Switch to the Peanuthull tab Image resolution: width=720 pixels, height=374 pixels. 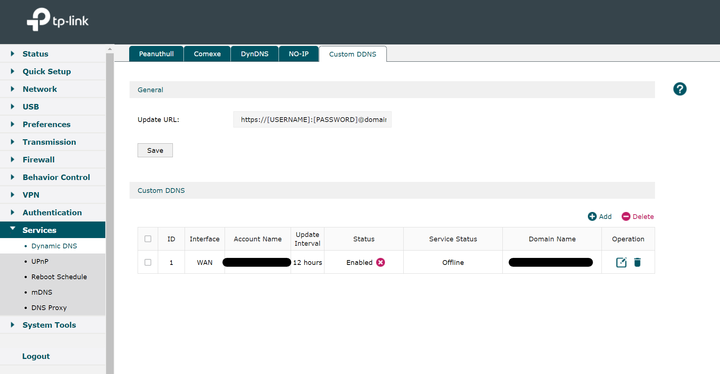[156, 54]
